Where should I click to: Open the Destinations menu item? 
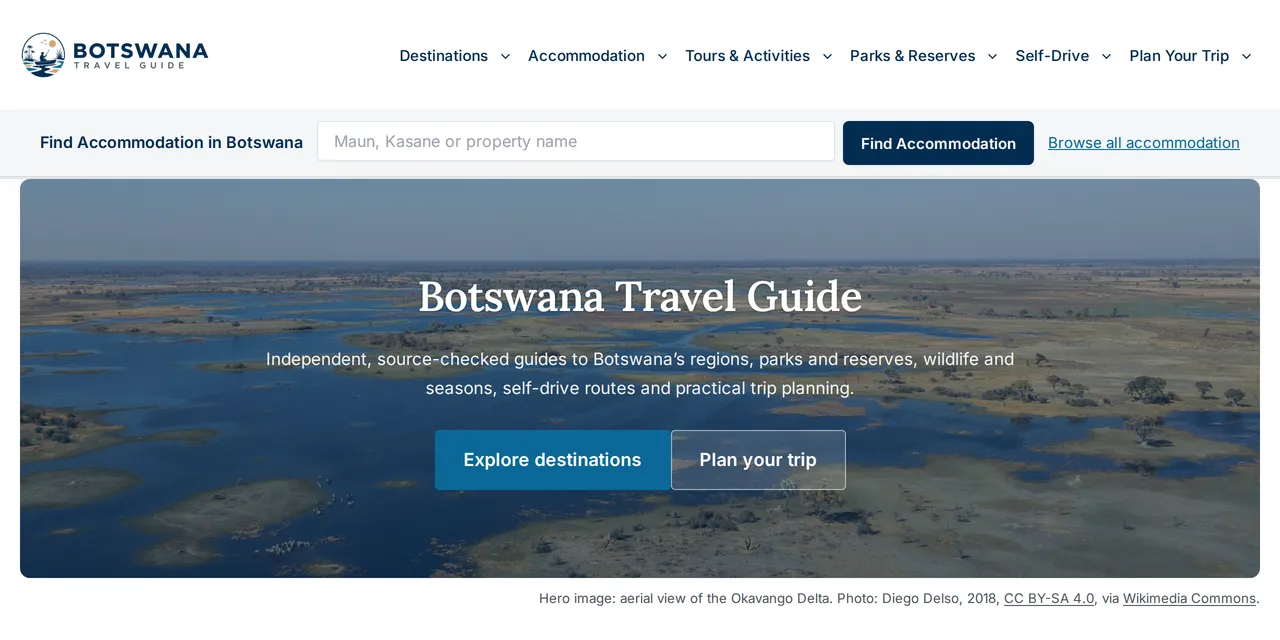[x=444, y=56]
